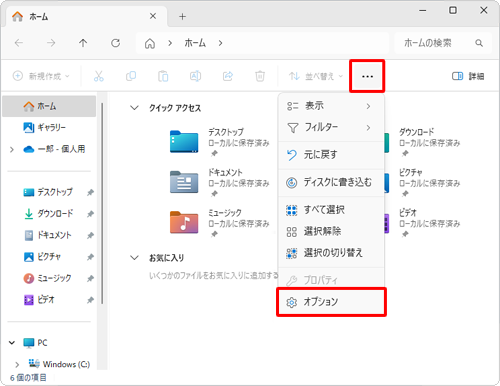Click the Copy toolbar icon
The image size is (500, 386).
131,76
